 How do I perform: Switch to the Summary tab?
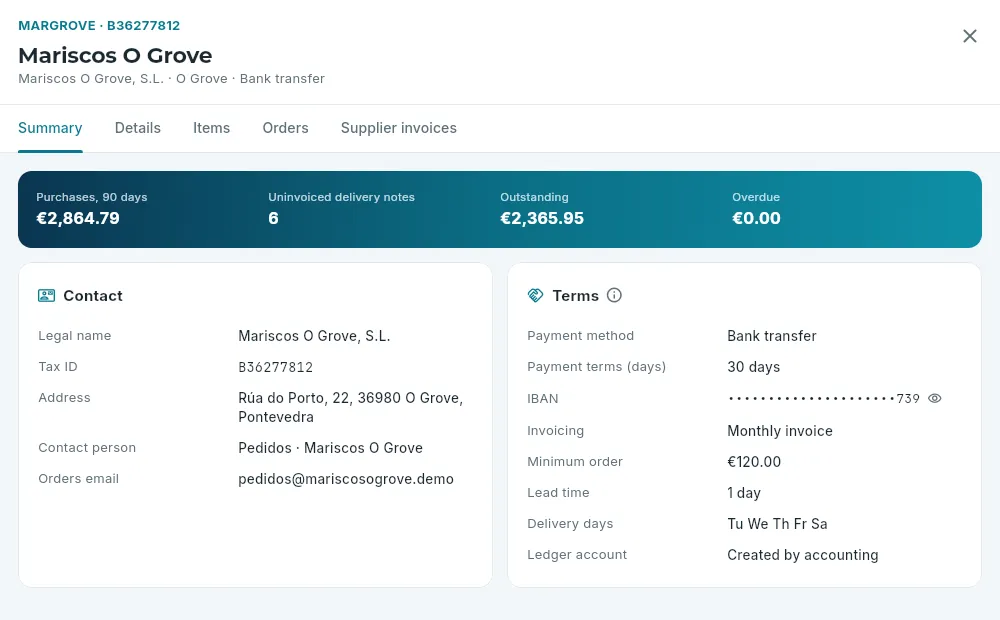50,128
